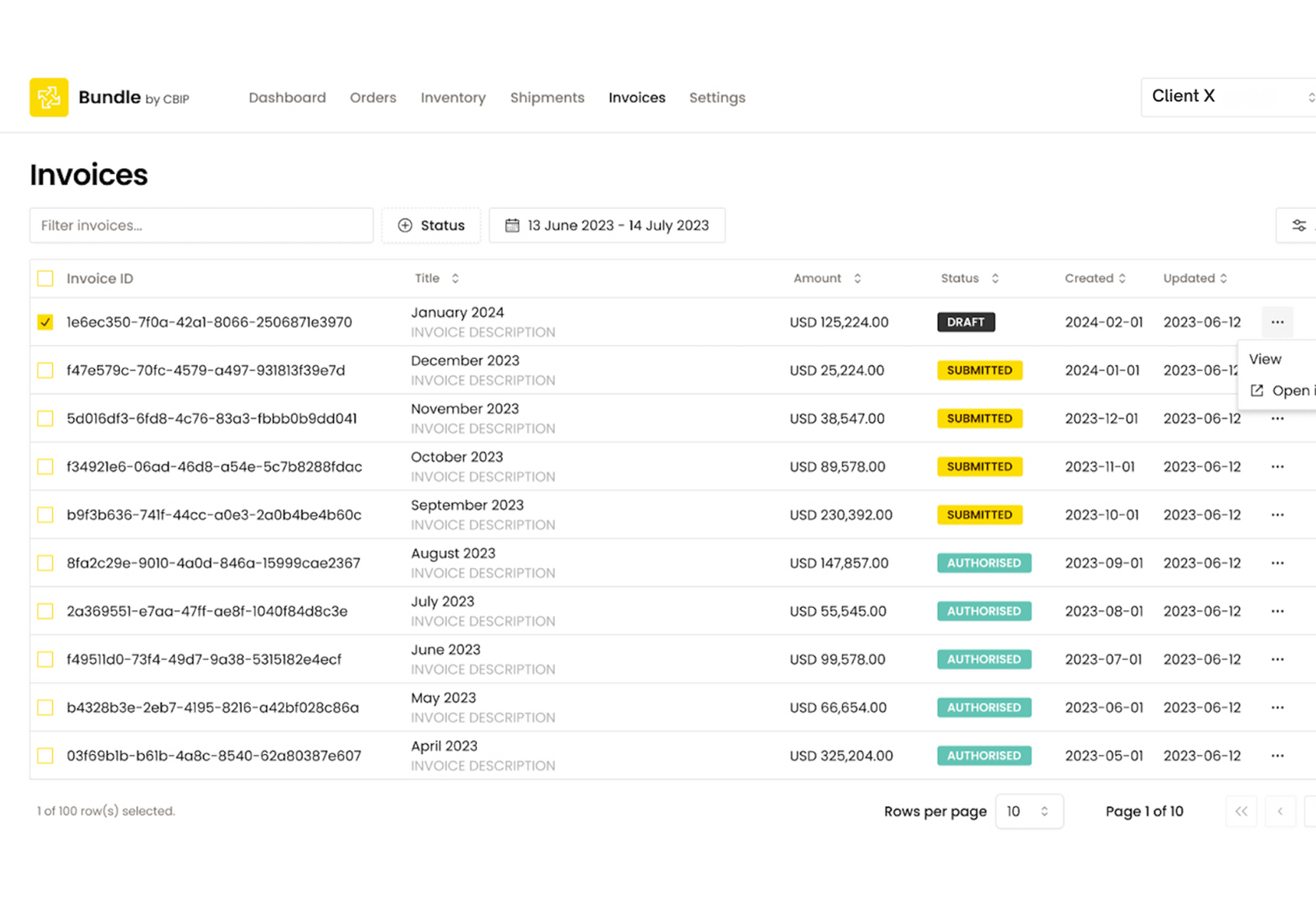Sort by the Updated column
1316x907 pixels.
click(x=1194, y=278)
